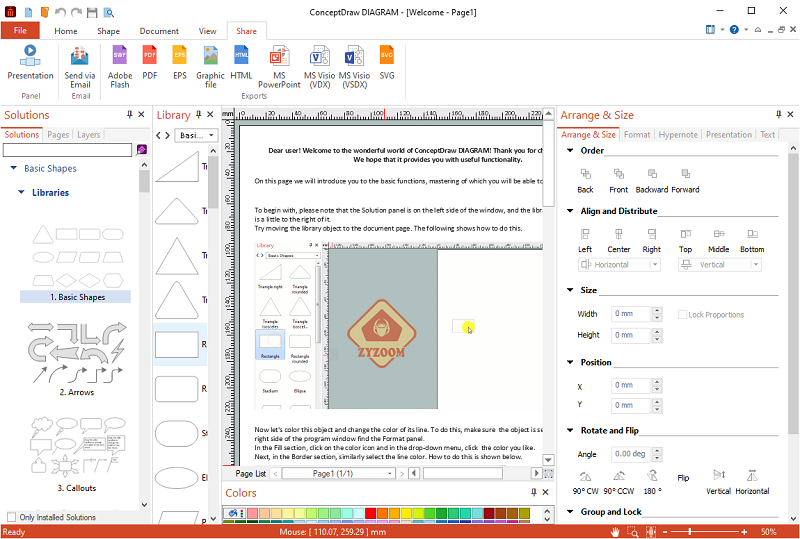Export to MS PowerPoint
This screenshot has height=539, width=800.
pyautogui.click(x=279, y=67)
